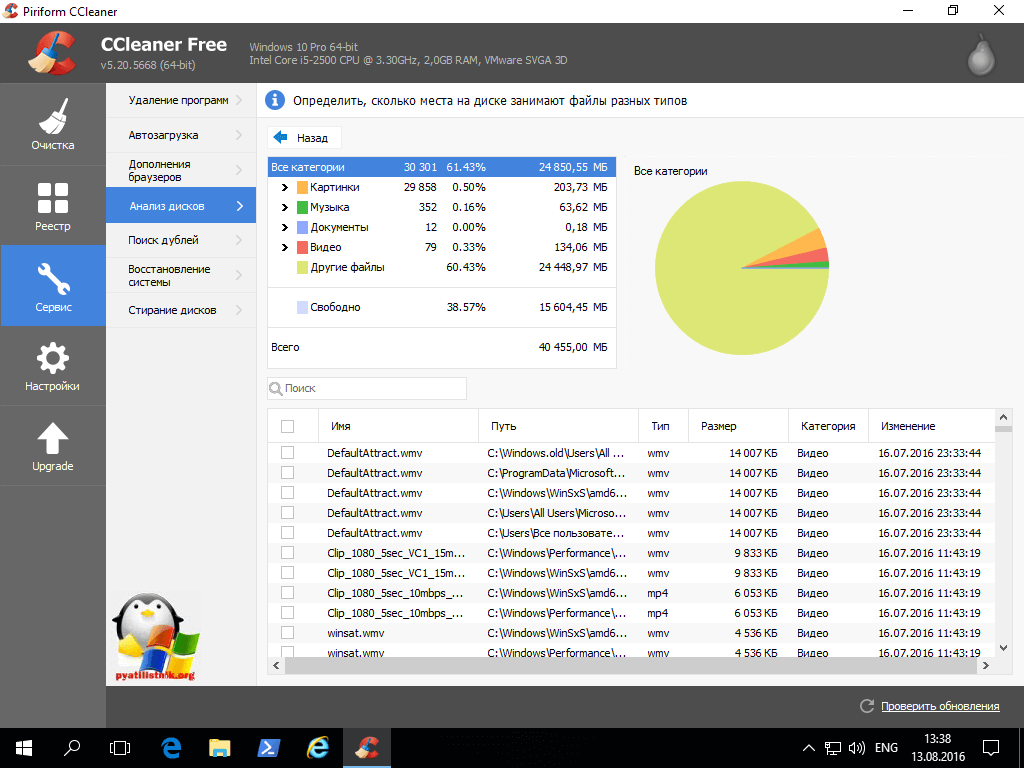Check DefaultAttract.wmv in C:\Windows\WinSxS row
This screenshot has height=768, width=1024.
point(287,492)
